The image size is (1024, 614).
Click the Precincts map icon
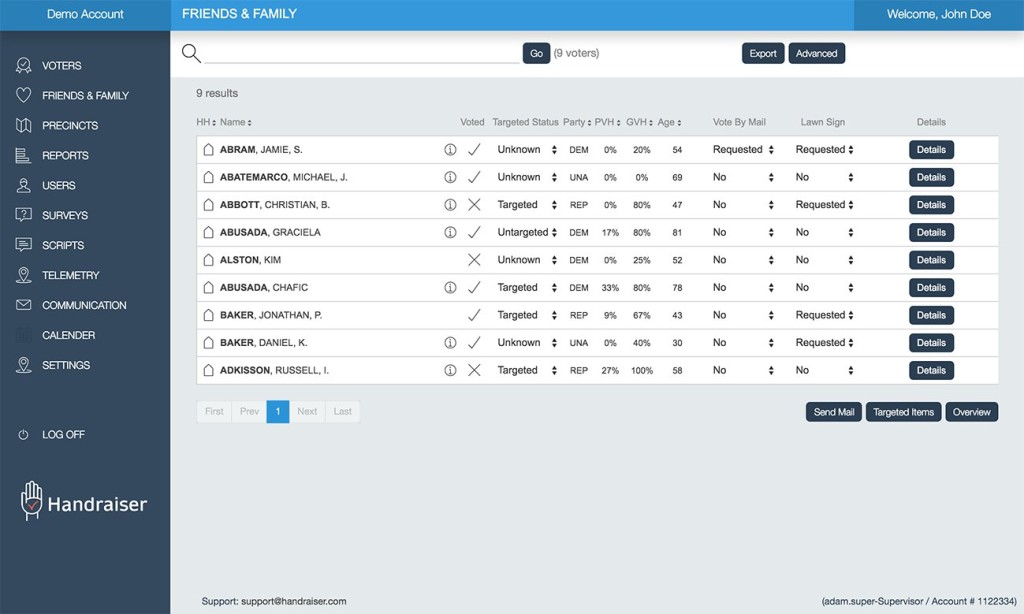click(x=23, y=126)
